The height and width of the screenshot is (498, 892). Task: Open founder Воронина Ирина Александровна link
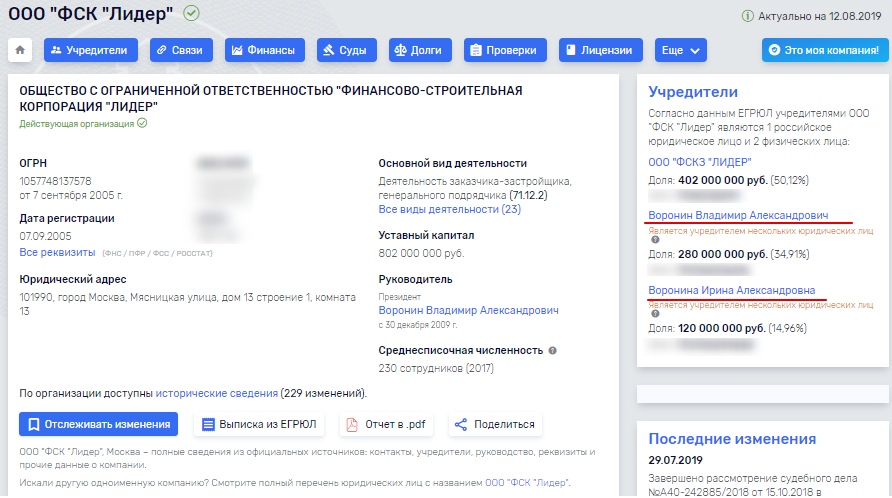click(x=732, y=290)
